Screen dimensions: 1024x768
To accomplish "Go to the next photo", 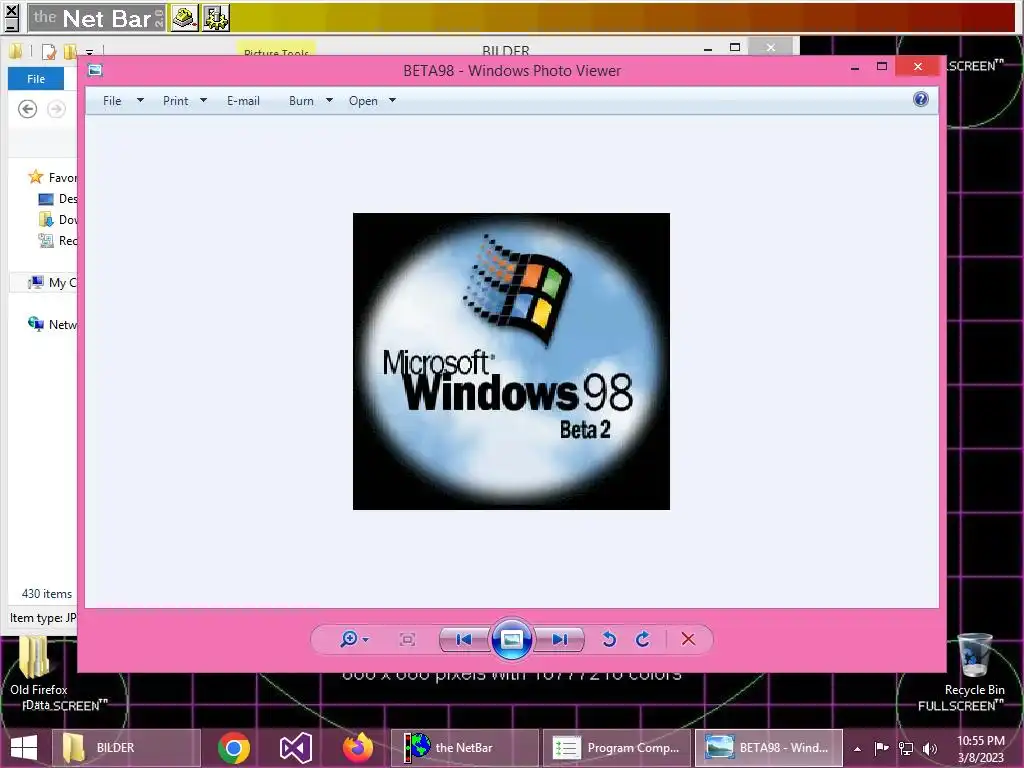I will click(560, 639).
